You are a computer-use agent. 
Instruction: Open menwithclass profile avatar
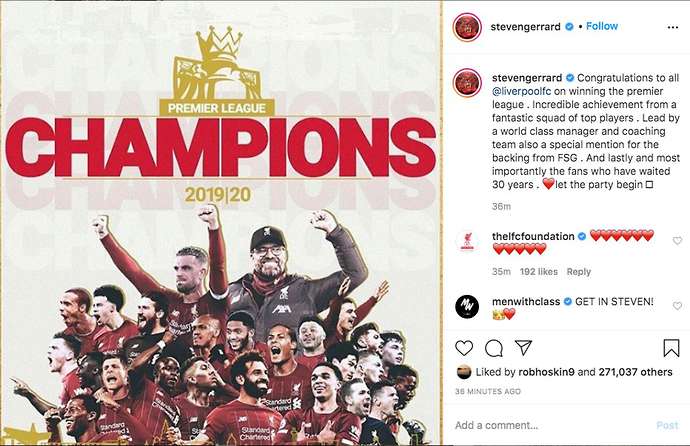[467, 306]
